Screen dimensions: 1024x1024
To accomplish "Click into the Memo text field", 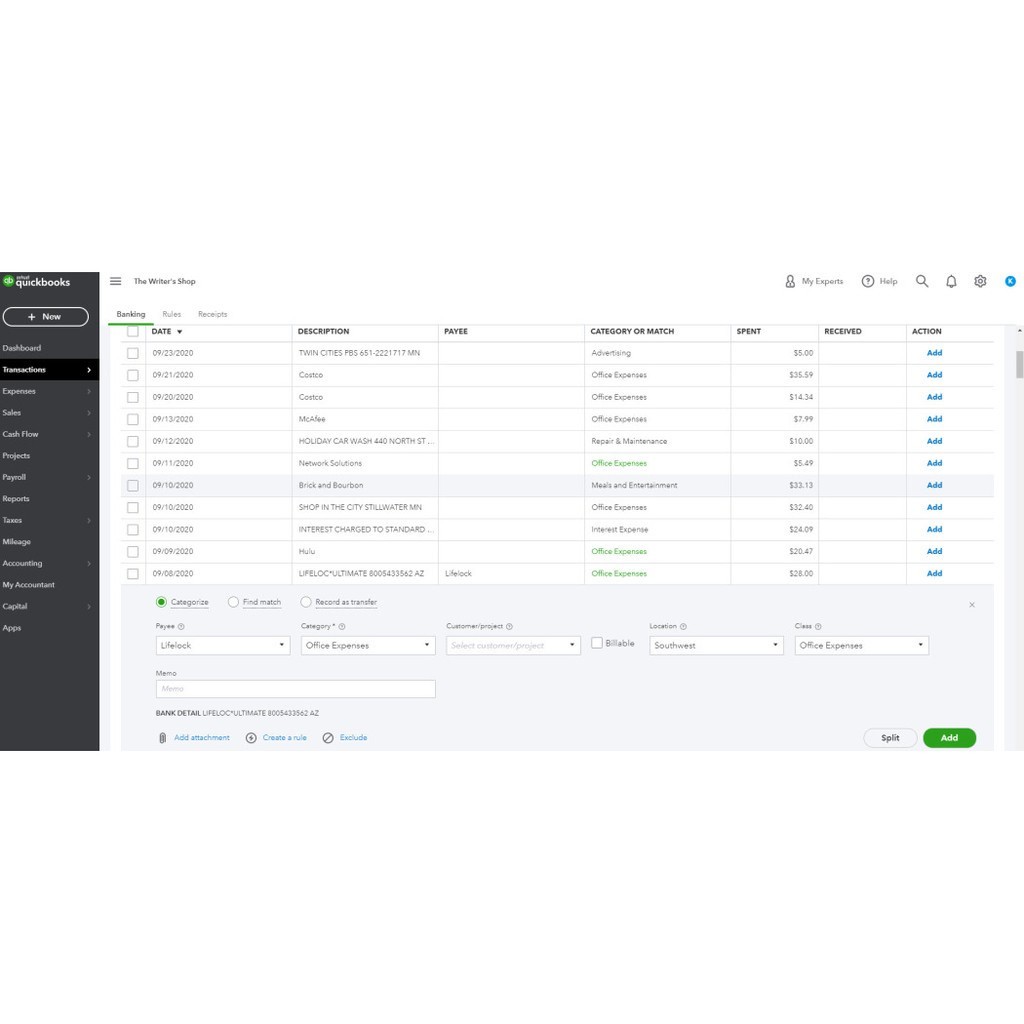I will click(295, 689).
